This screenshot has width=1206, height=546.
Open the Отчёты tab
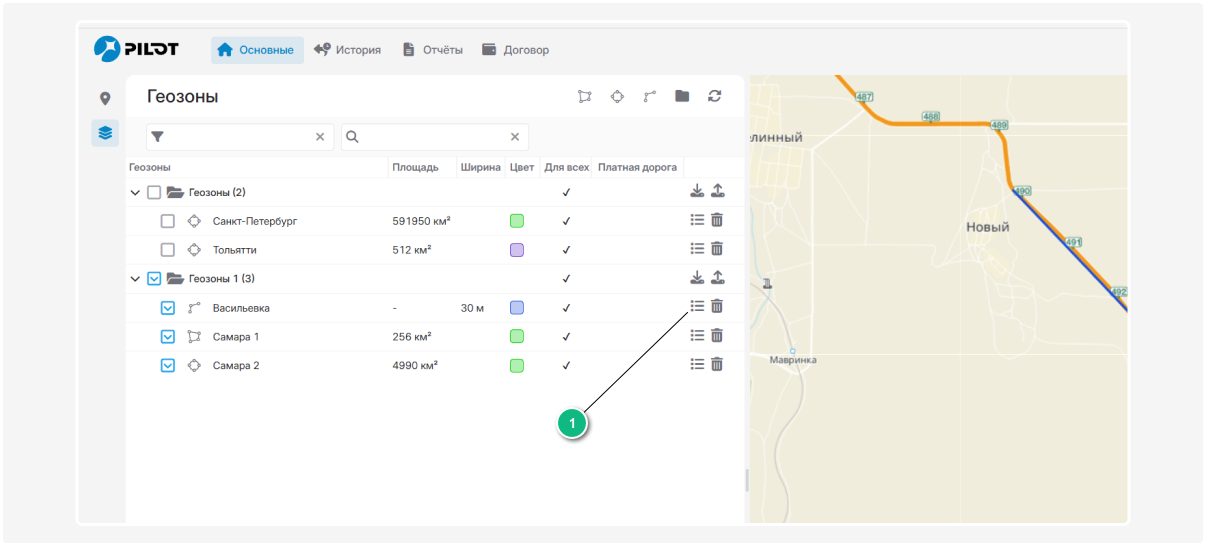(x=433, y=50)
